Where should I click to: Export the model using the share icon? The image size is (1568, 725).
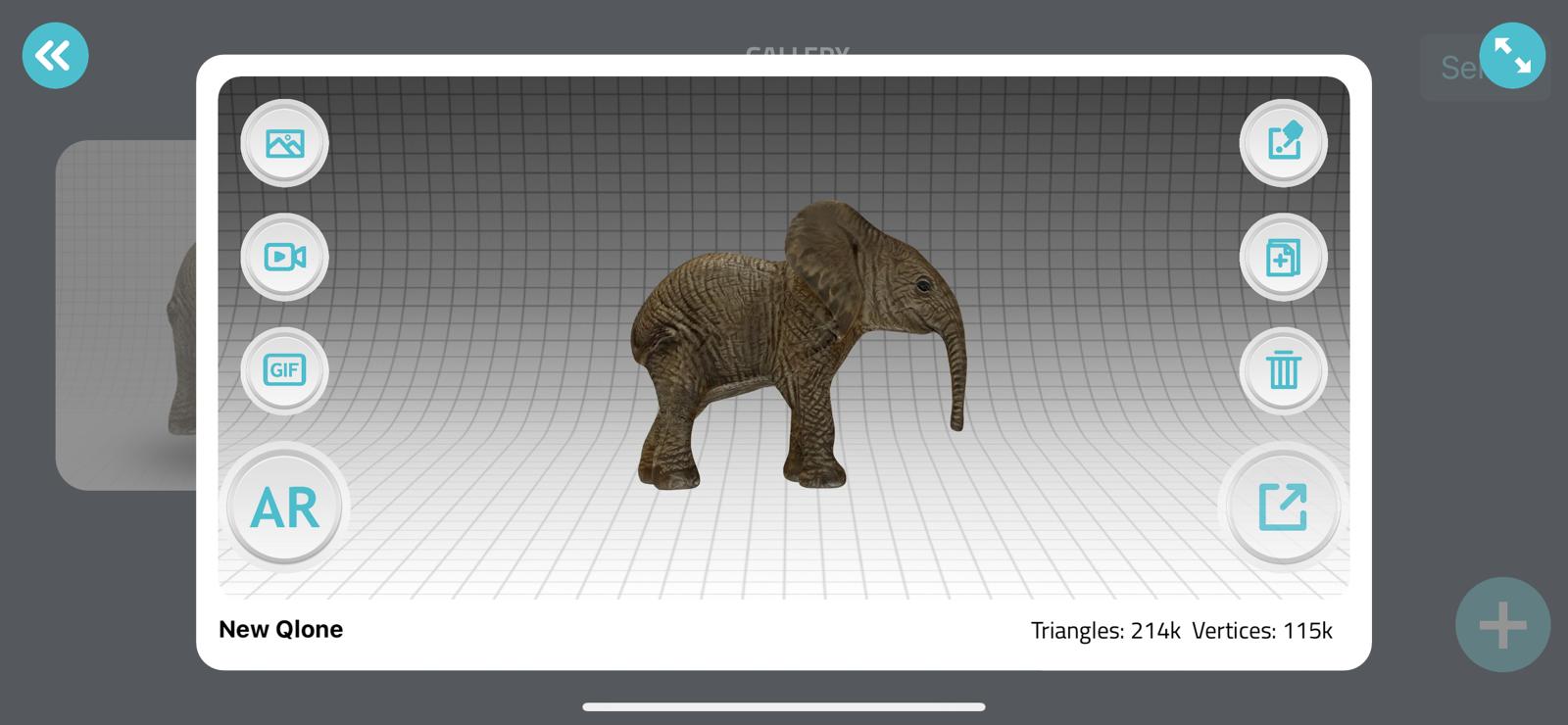click(1282, 507)
